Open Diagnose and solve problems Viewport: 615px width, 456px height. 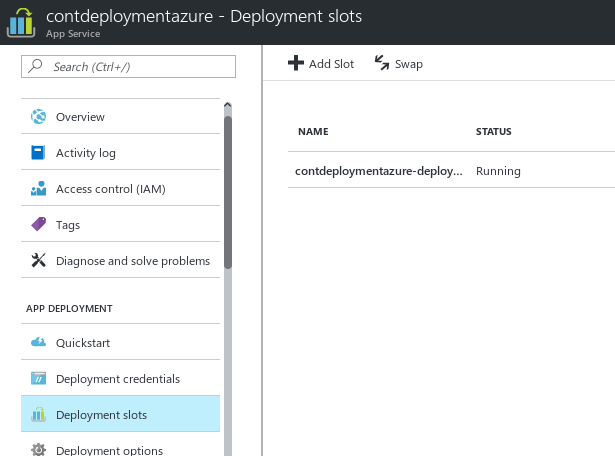pyautogui.click(x=132, y=261)
